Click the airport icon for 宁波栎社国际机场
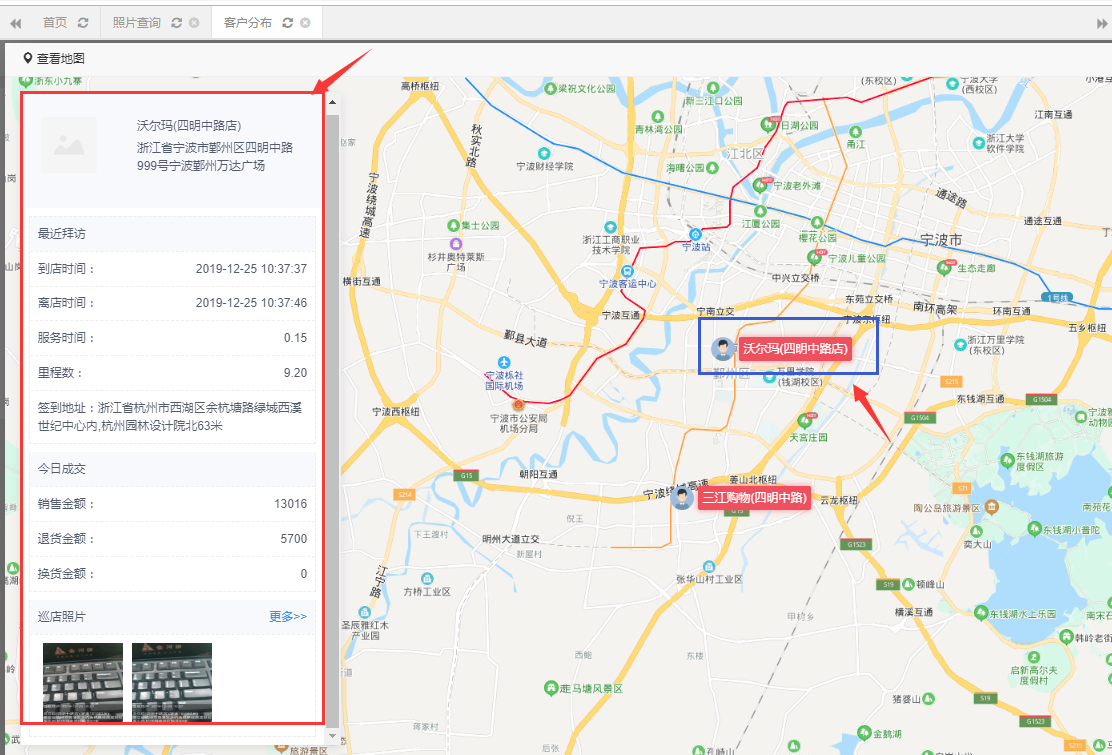The height and width of the screenshot is (755, 1112). click(x=504, y=362)
